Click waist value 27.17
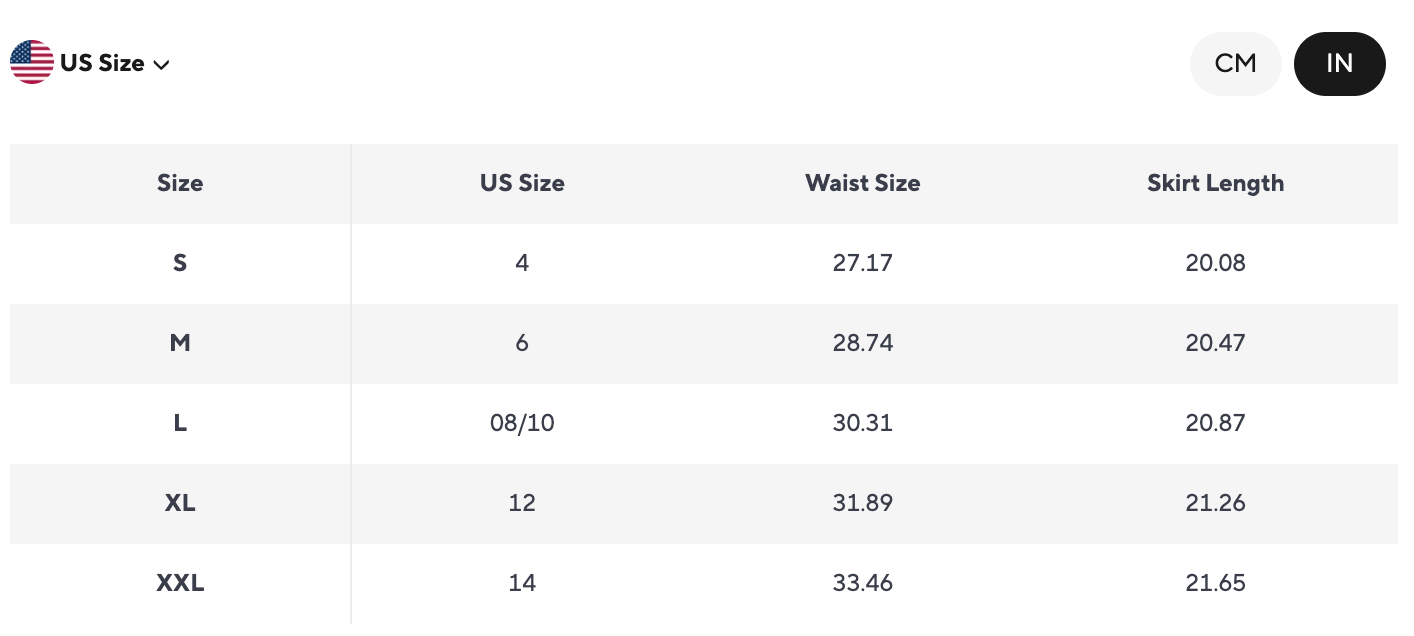Screen dimensions: 1414x636 click(862, 264)
